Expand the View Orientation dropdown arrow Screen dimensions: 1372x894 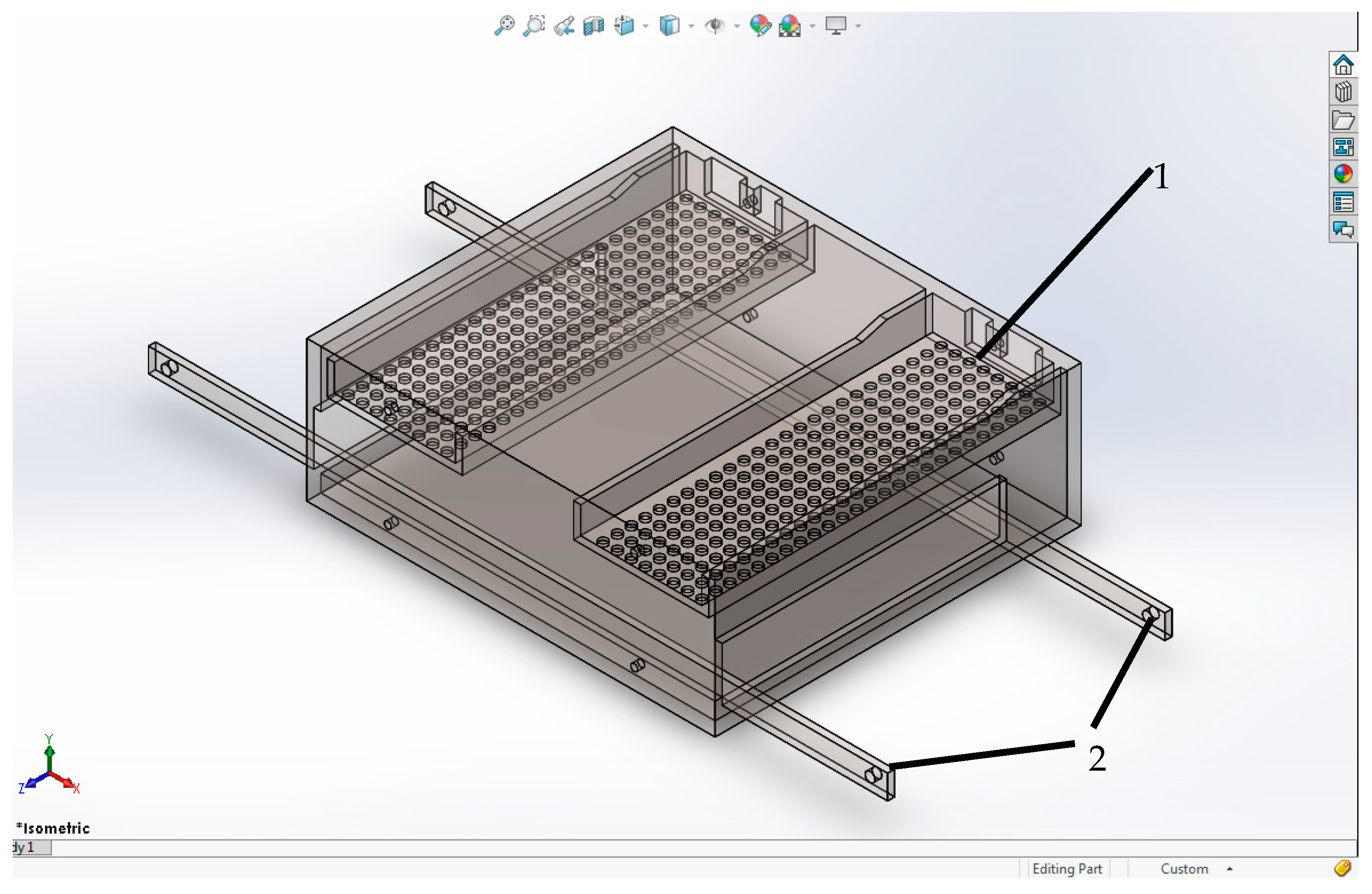click(645, 26)
